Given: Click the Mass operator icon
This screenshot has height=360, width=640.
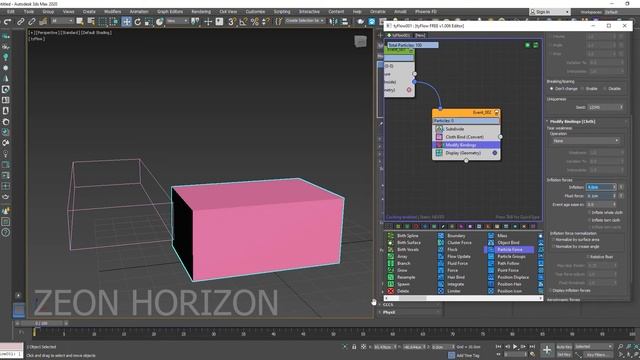Looking at the screenshot, I should pos(491,236).
